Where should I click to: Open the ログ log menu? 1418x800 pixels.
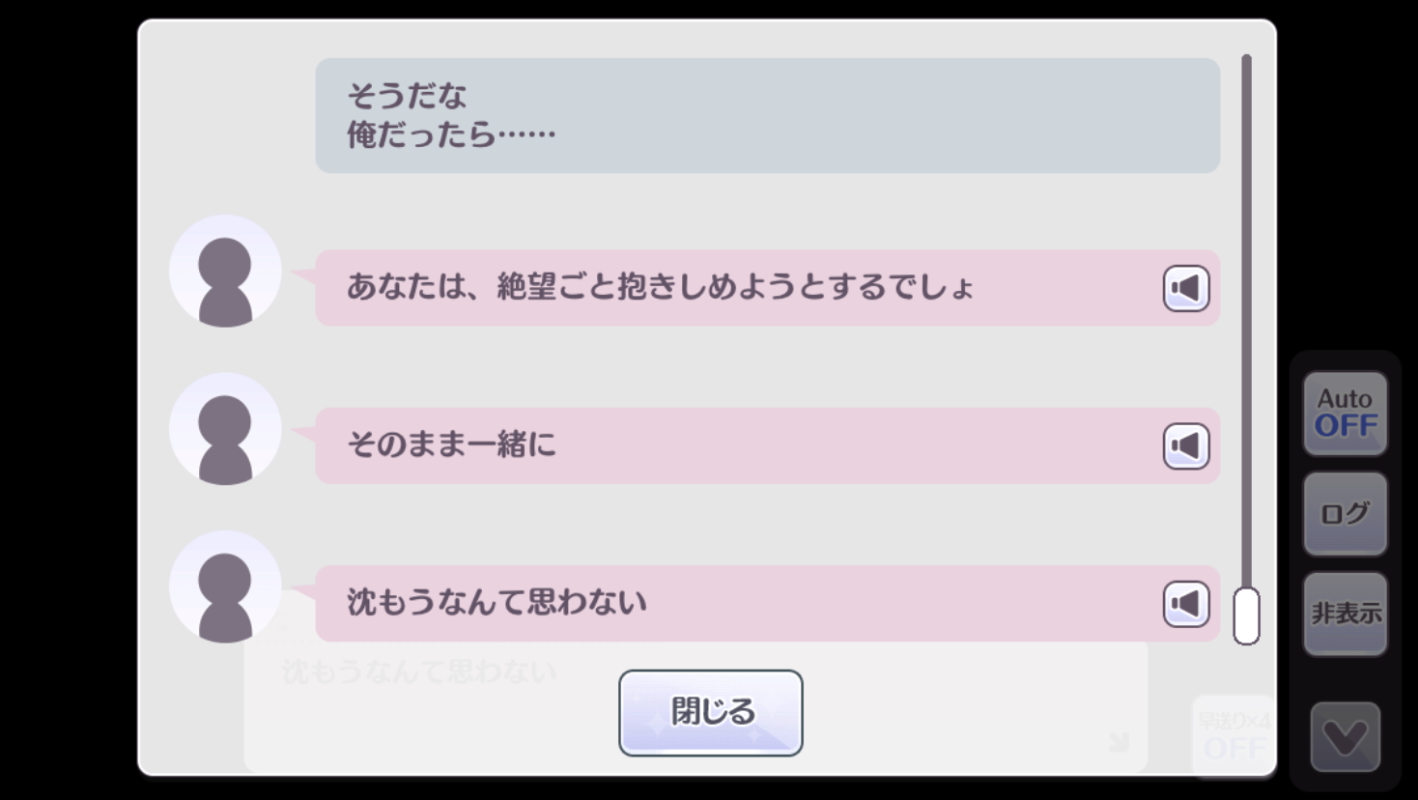point(1345,514)
